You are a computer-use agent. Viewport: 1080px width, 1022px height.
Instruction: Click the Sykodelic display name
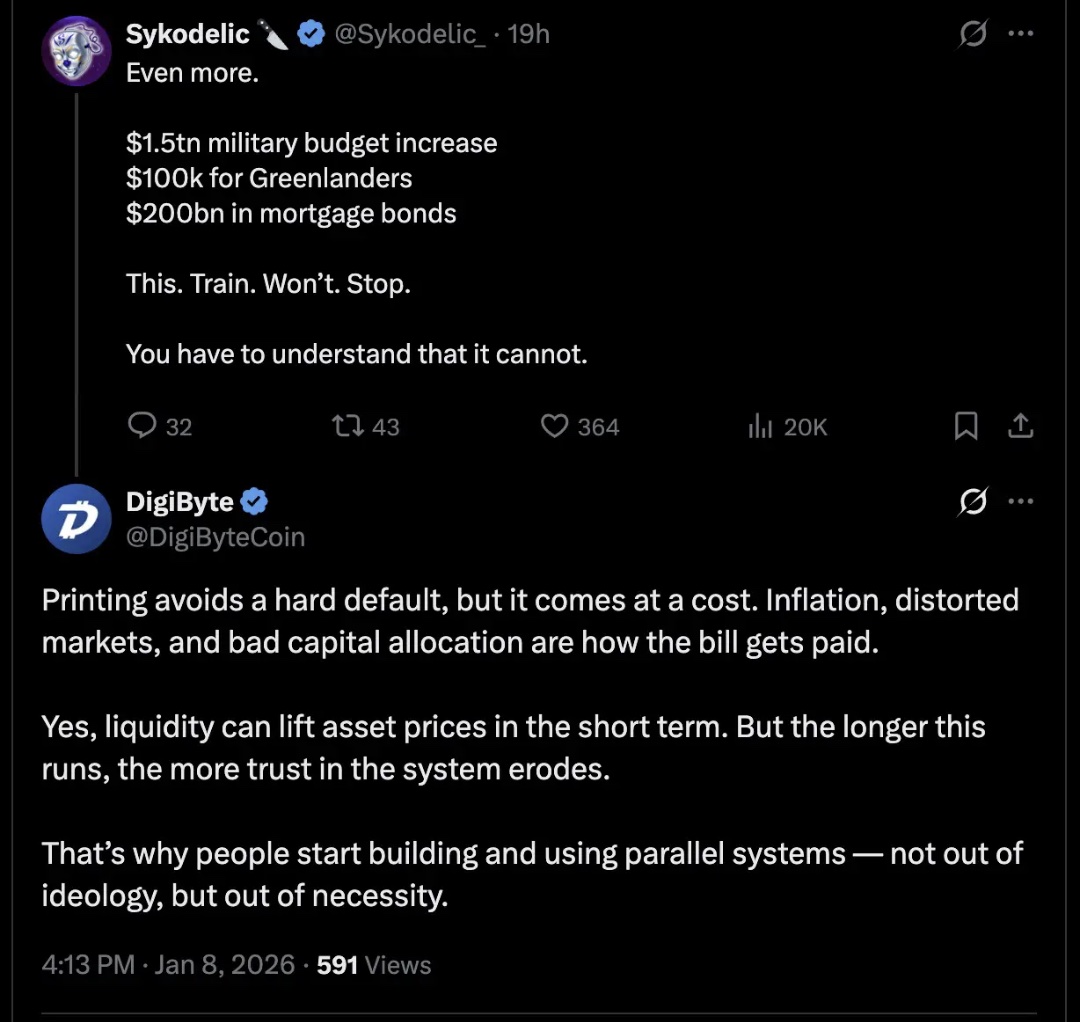(x=187, y=35)
